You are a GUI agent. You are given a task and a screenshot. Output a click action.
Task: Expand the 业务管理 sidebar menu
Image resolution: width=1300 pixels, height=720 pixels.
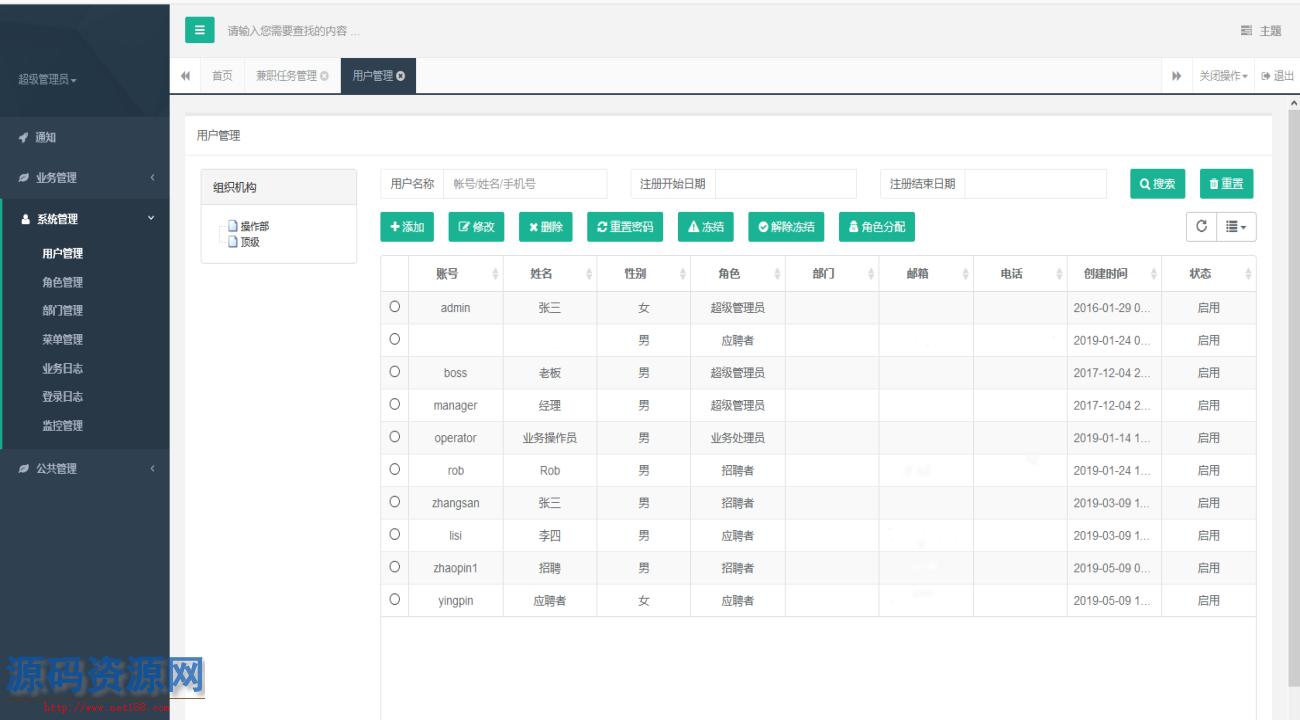85,178
